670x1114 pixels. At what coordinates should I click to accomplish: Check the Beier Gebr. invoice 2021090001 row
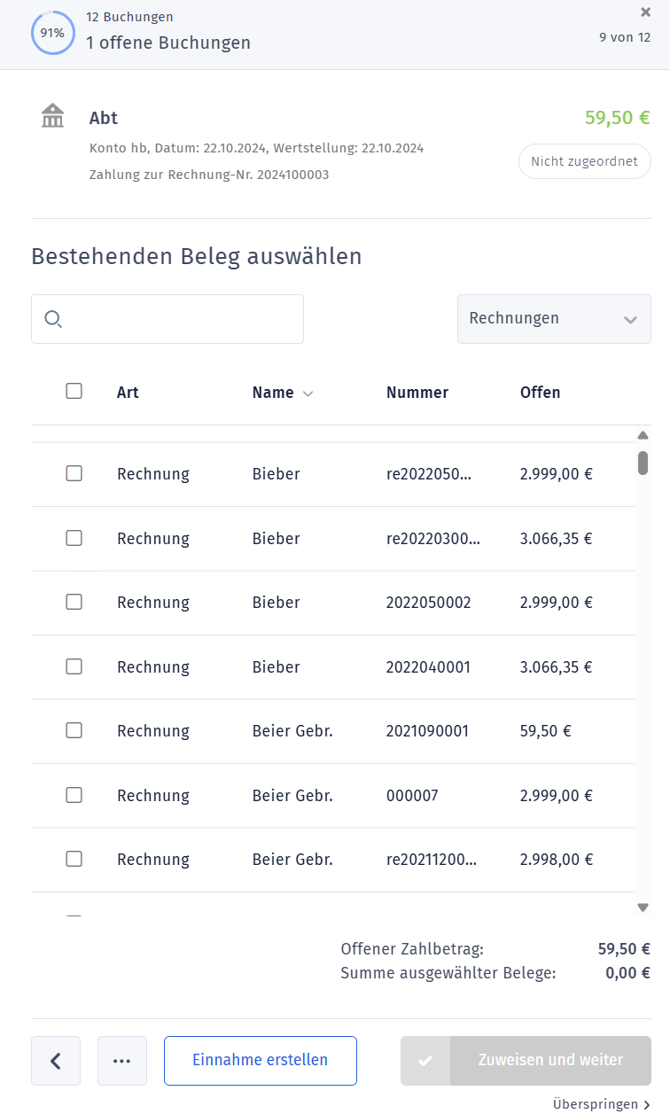[x=74, y=730]
